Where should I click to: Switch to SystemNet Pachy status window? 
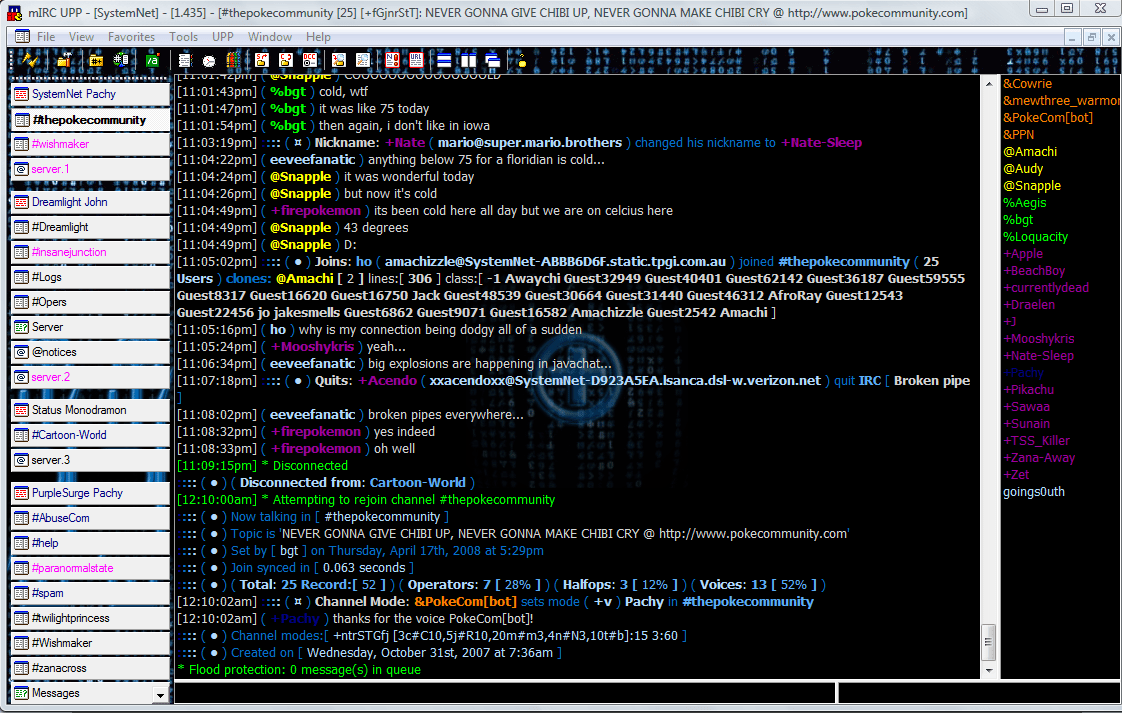coord(91,94)
